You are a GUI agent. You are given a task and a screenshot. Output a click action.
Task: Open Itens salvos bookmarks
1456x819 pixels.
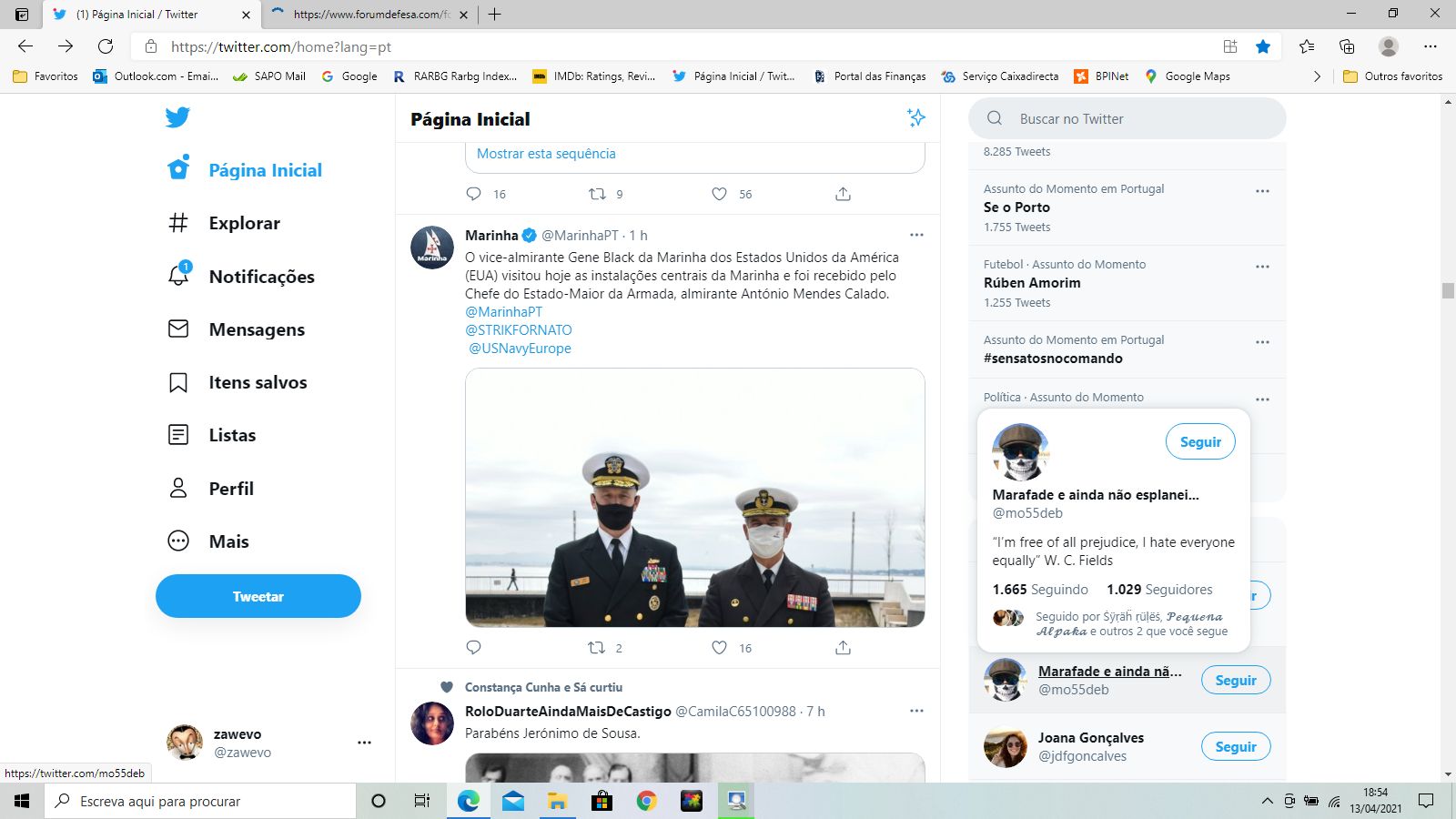(x=238, y=382)
